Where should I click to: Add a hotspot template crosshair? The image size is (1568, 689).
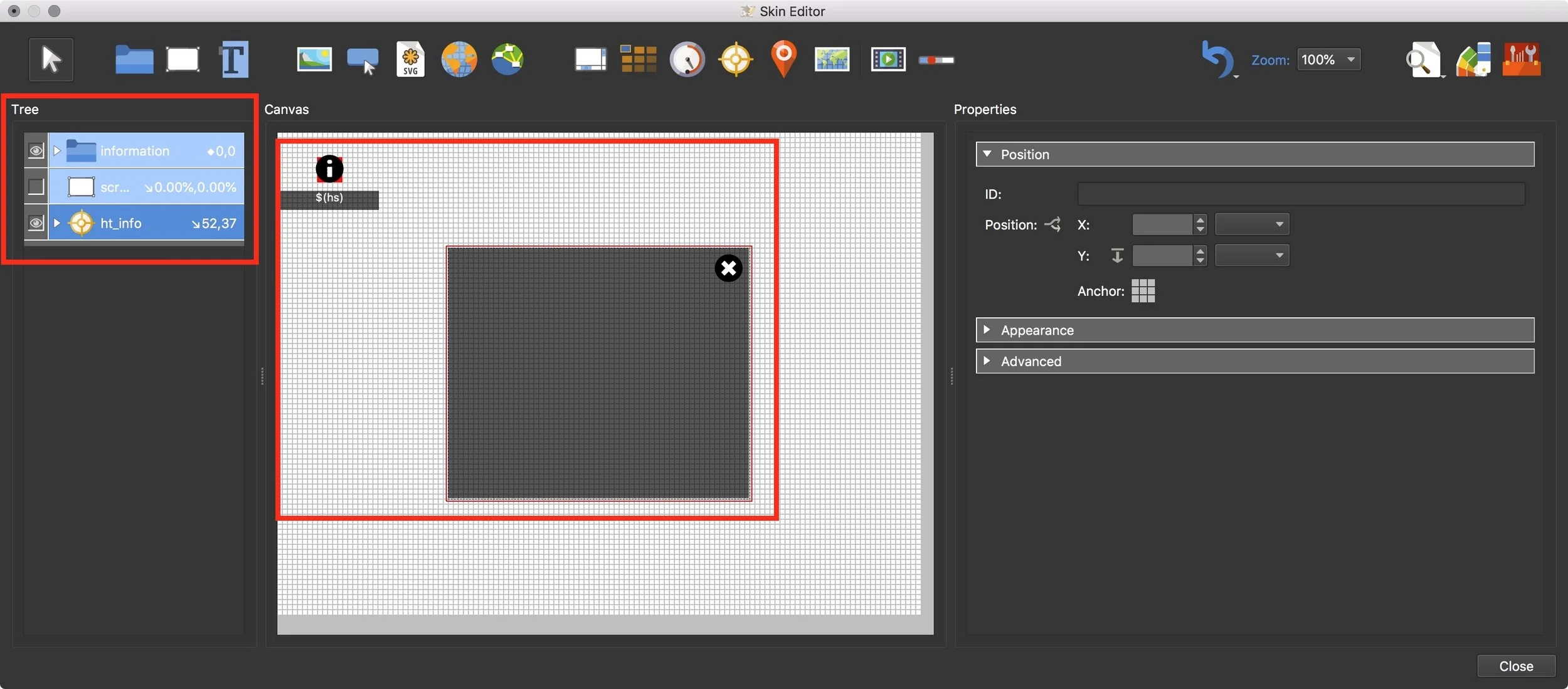pos(736,60)
